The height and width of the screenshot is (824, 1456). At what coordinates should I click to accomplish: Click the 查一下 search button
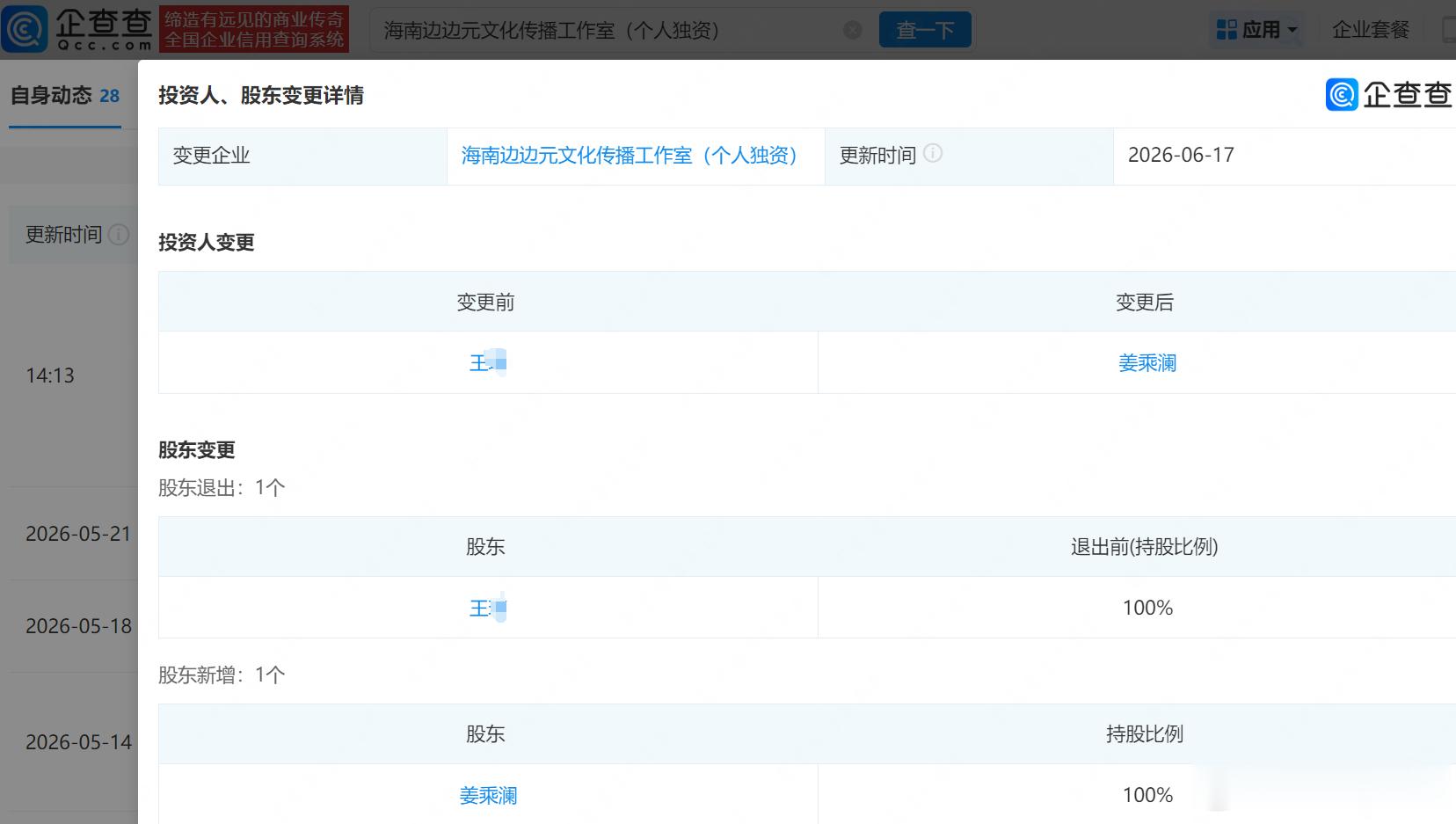point(925,30)
